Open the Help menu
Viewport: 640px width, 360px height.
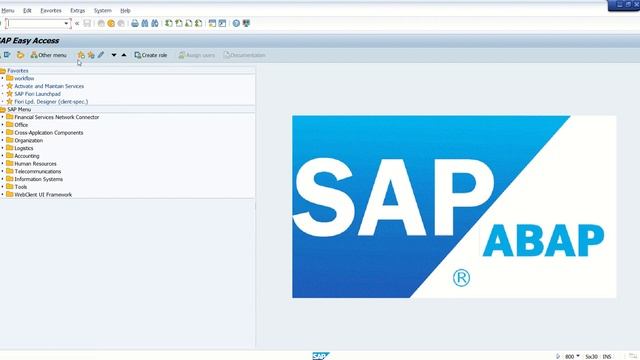[125, 11]
